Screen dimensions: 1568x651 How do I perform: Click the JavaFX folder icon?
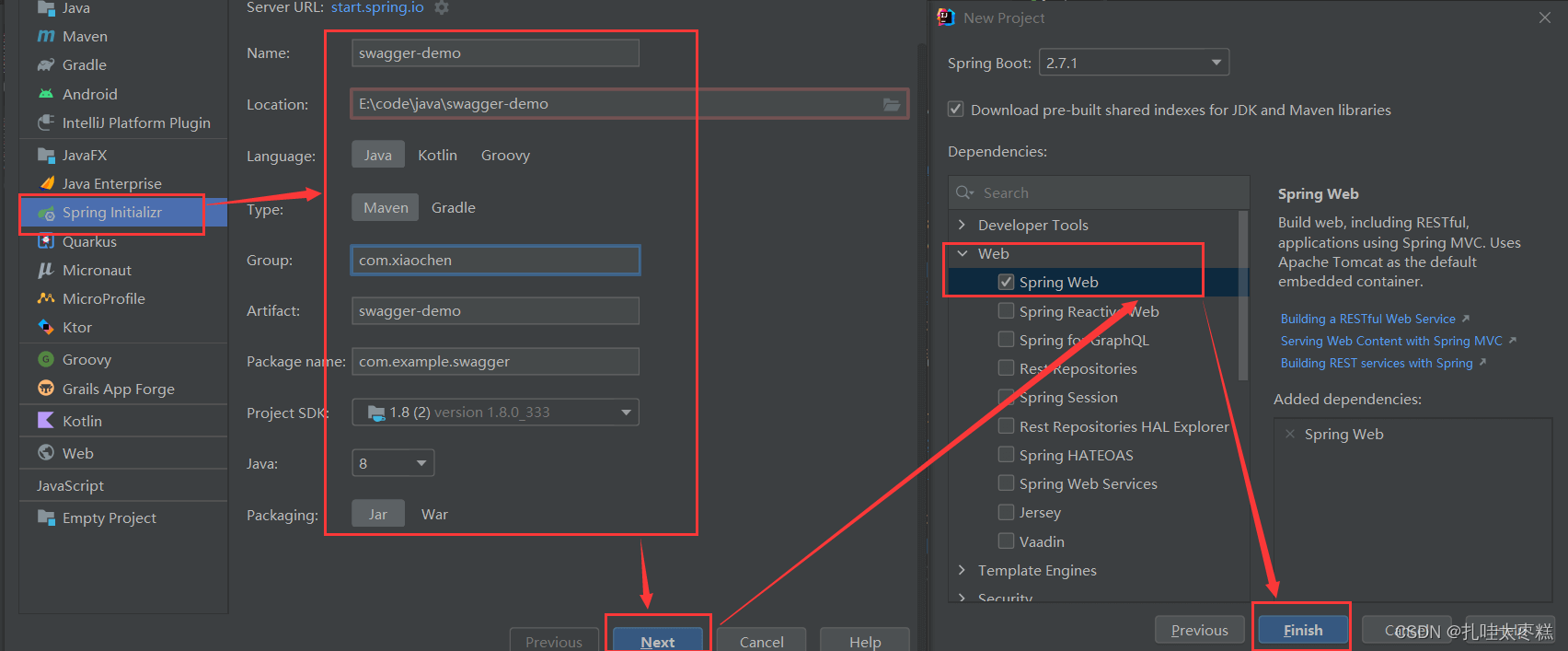[46, 155]
